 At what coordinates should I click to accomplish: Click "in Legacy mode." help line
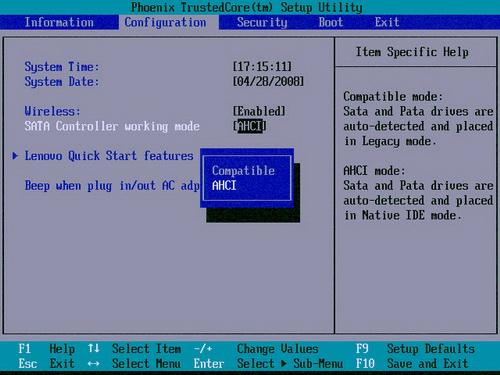390,141
